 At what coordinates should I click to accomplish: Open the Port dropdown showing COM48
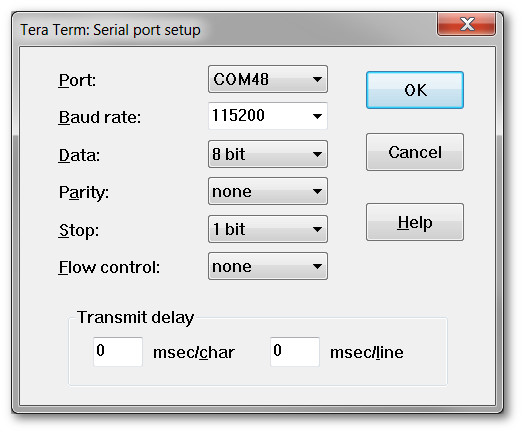pos(268,79)
